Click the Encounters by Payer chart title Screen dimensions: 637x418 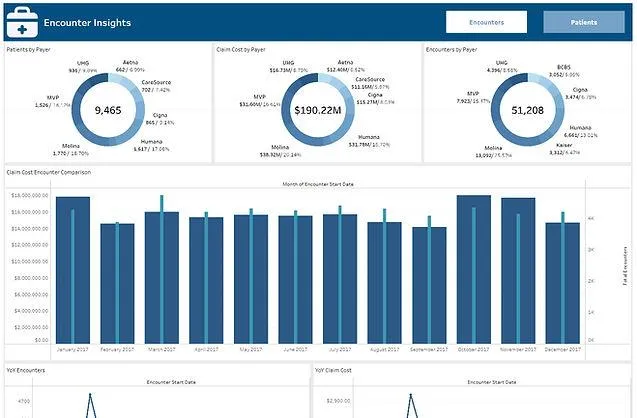coord(451,50)
